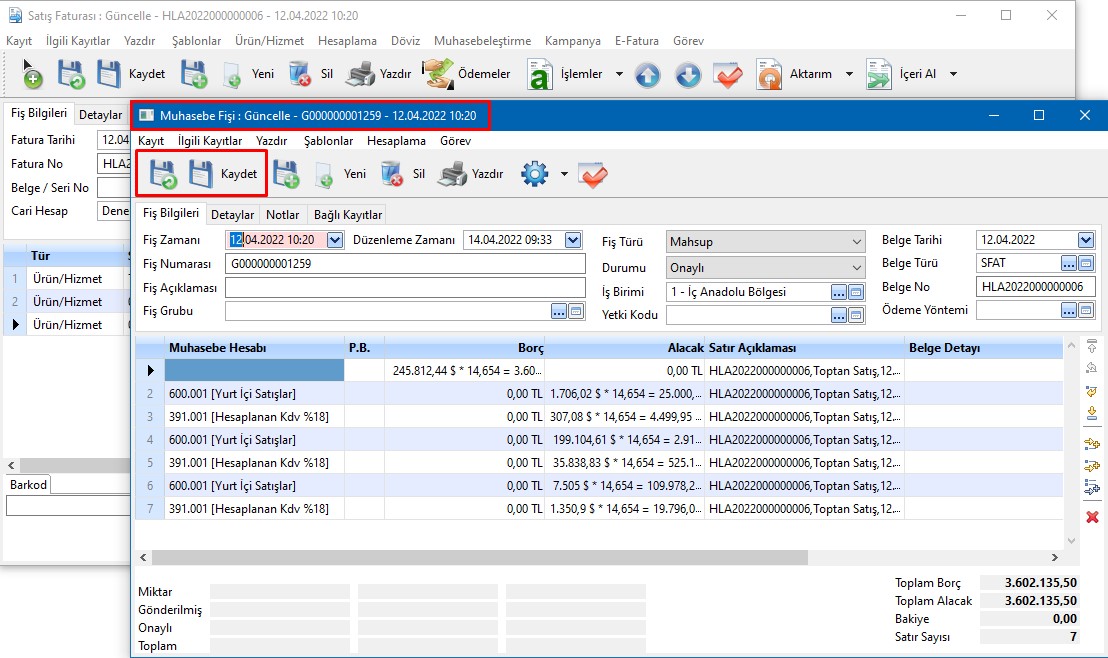Viewport: 1108px width, 658px height.
Task: Click Belge Türü lookup ellipsis button
Action: point(1068,264)
